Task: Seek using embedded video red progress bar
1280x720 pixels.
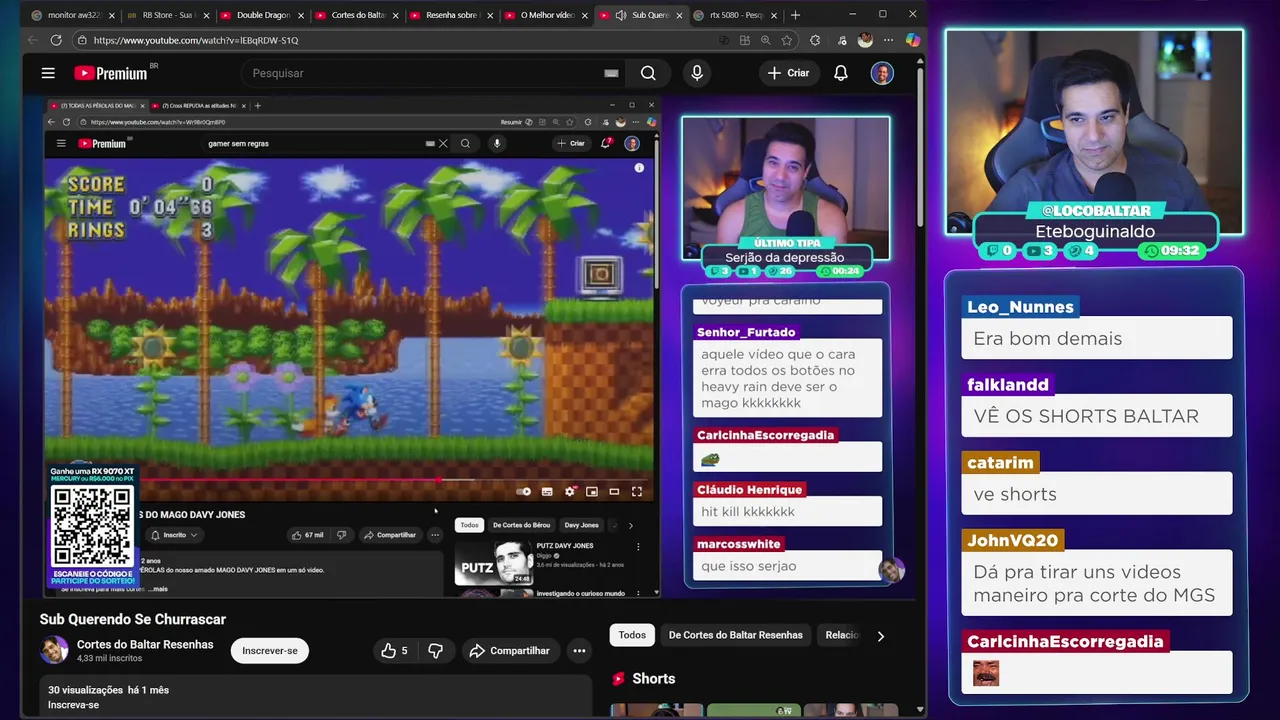Action: tap(348, 480)
